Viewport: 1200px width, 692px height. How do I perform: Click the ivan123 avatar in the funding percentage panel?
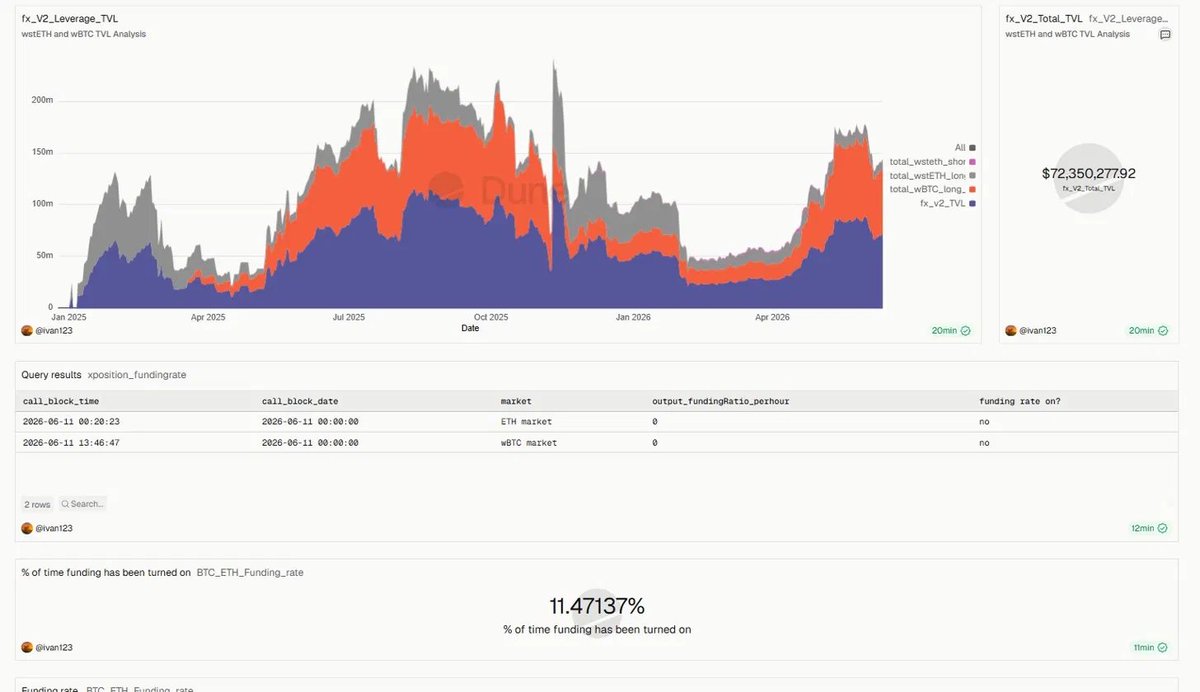tap(27, 647)
